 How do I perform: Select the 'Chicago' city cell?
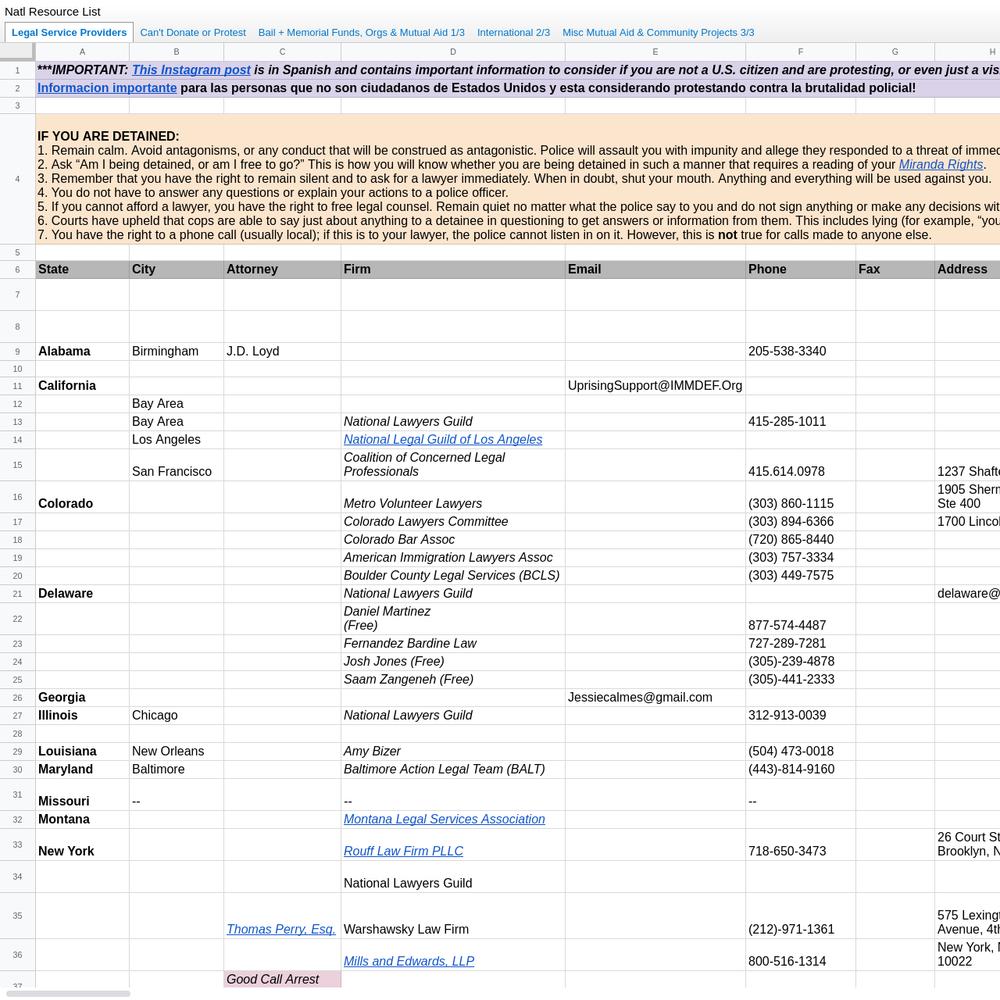pos(177,716)
